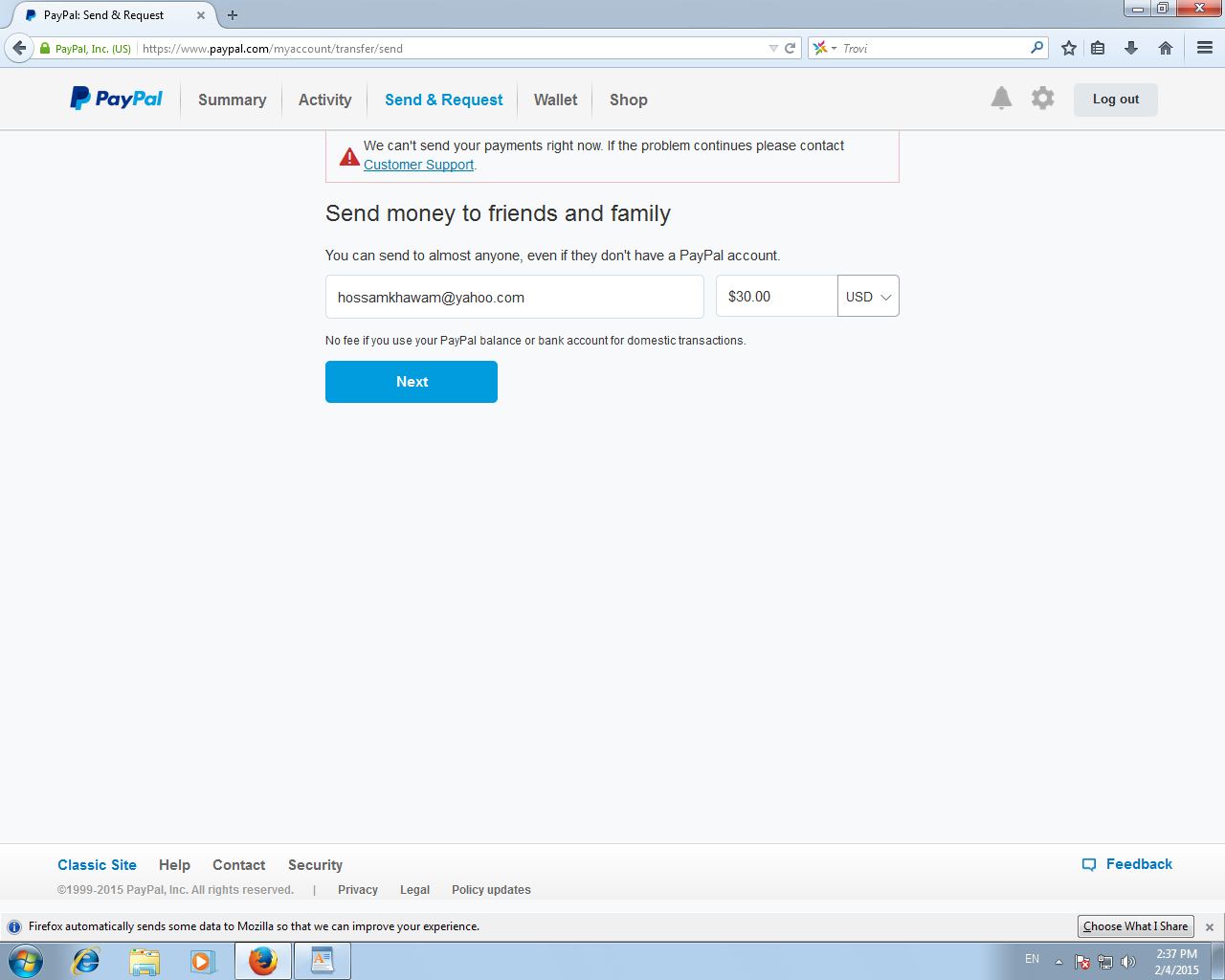
Task: Open the Shop tab
Action: pos(628,100)
